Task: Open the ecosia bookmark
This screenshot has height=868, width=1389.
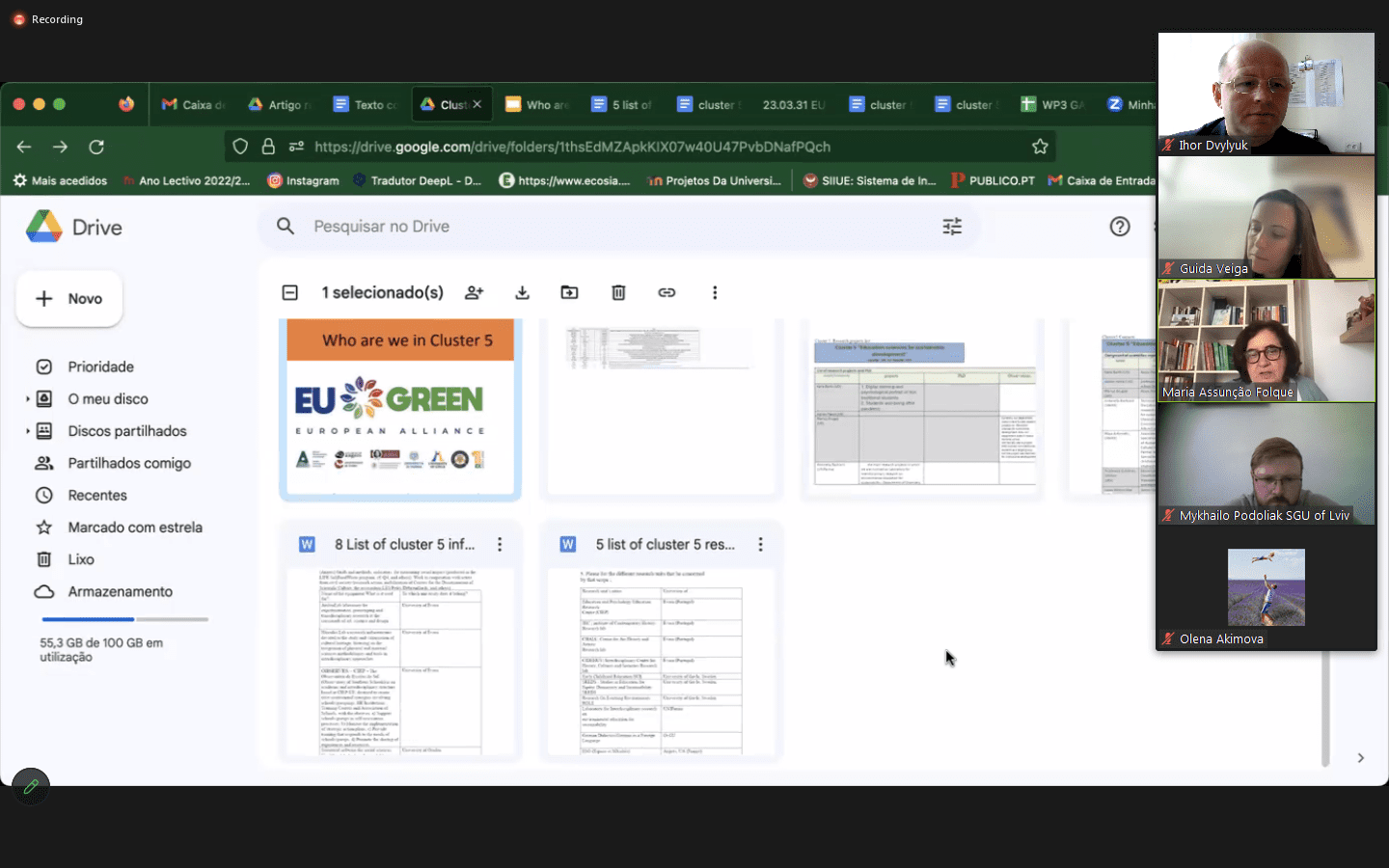Action: coord(564,180)
